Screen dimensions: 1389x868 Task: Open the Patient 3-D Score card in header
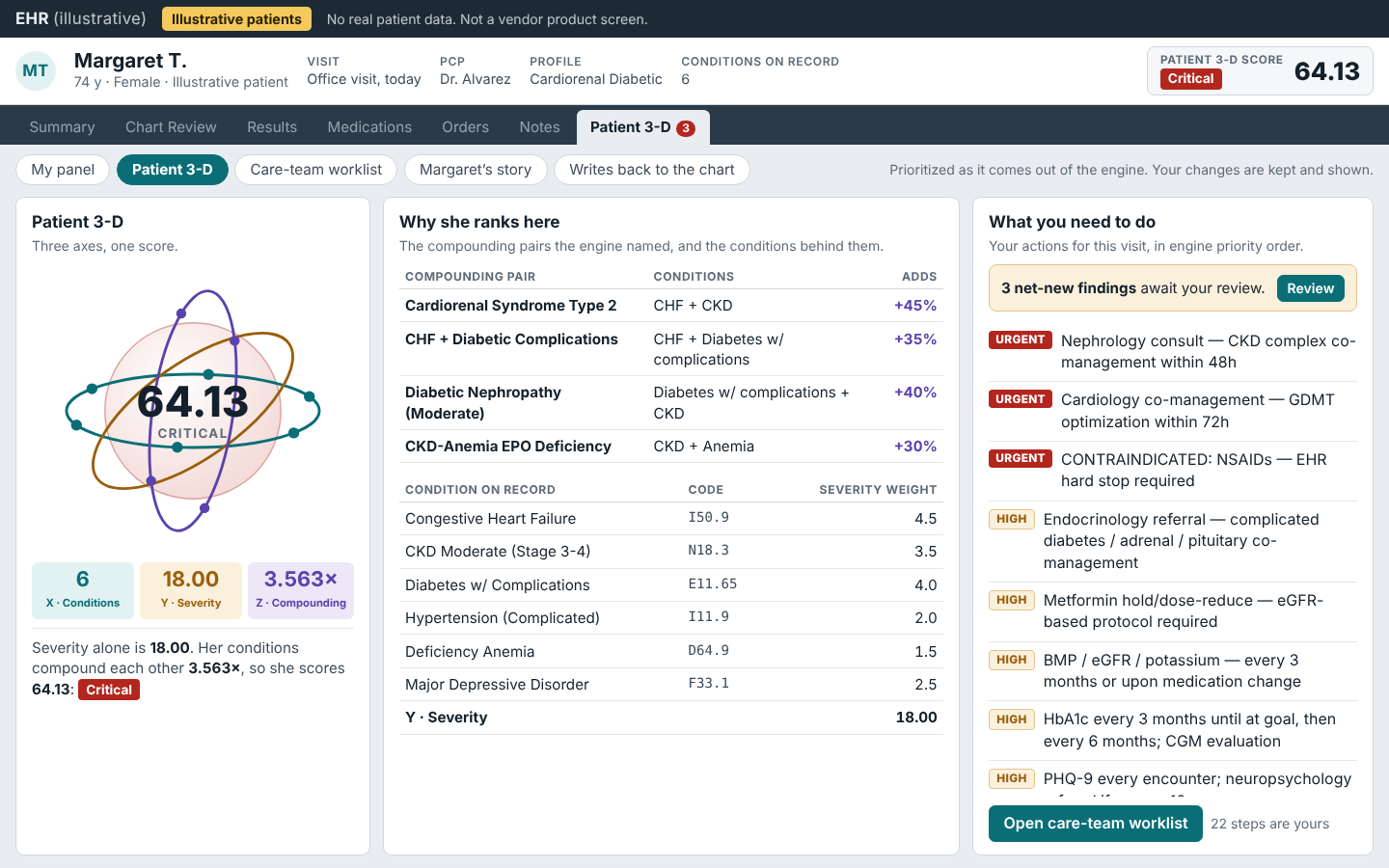(1260, 71)
